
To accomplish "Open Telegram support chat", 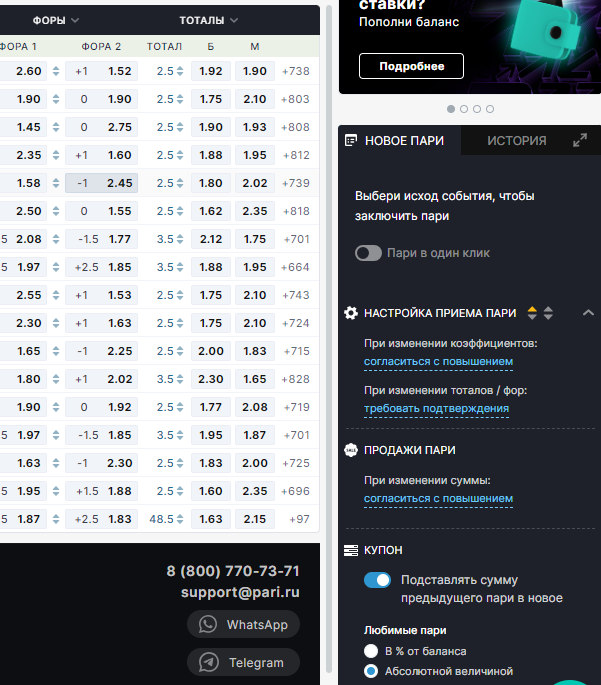I will click(243, 662).
